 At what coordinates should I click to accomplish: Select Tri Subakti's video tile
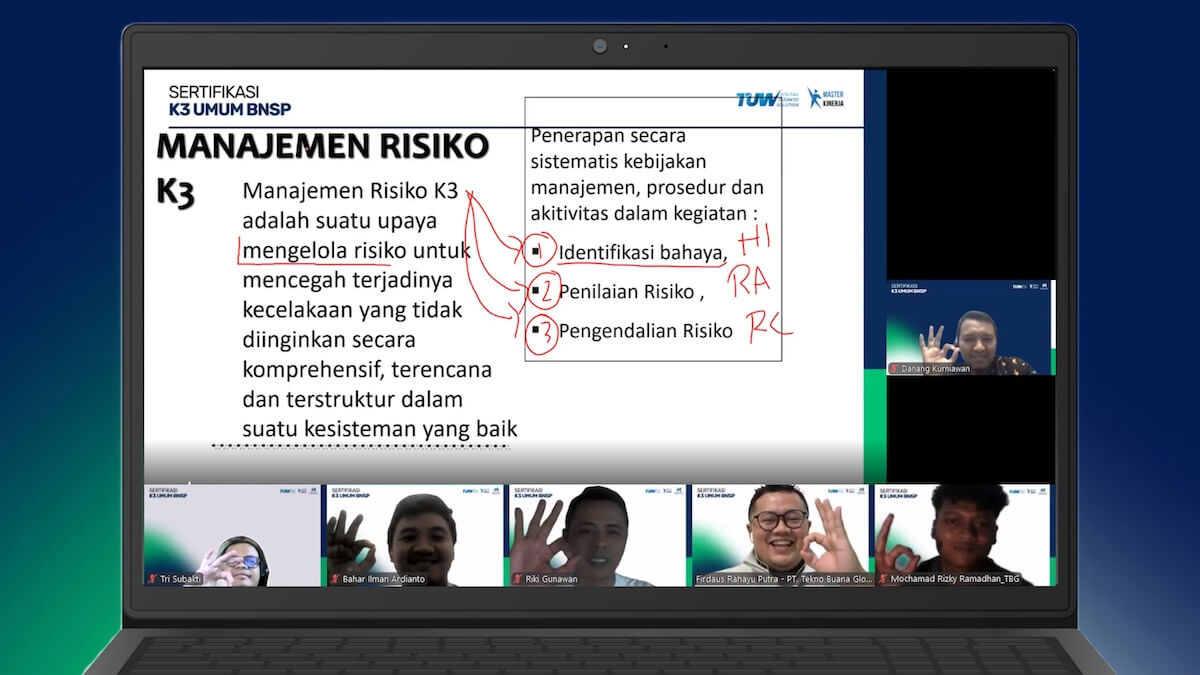(232, 535)
